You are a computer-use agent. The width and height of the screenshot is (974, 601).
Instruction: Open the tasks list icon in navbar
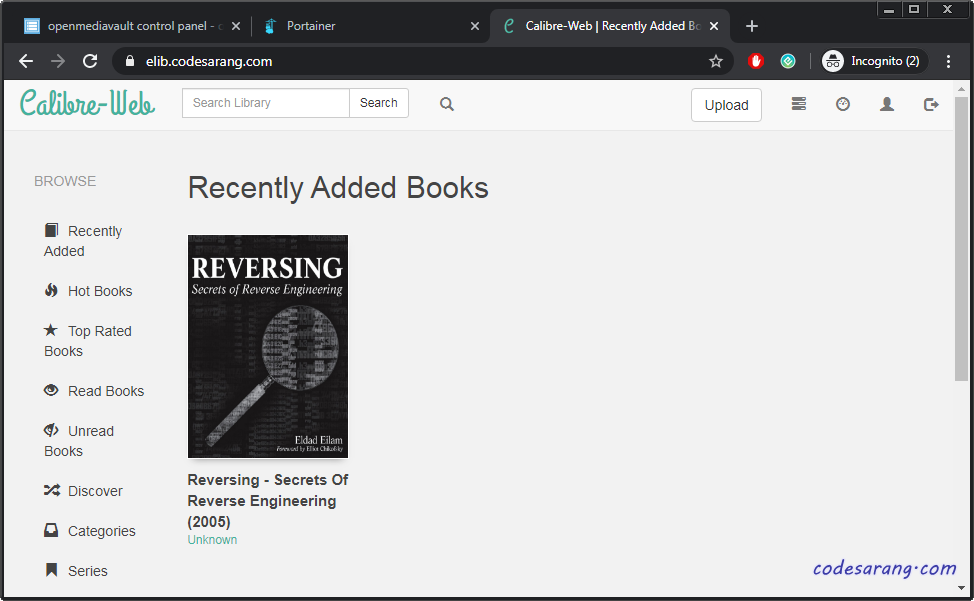pyautogui.click(x=799, y=104)
